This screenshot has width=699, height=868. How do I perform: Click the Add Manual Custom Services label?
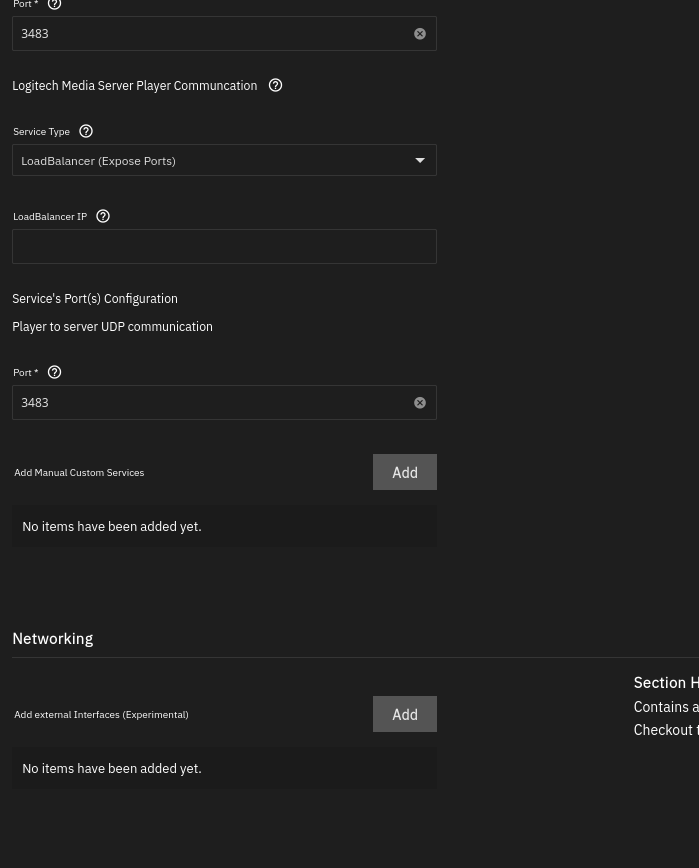79,472
